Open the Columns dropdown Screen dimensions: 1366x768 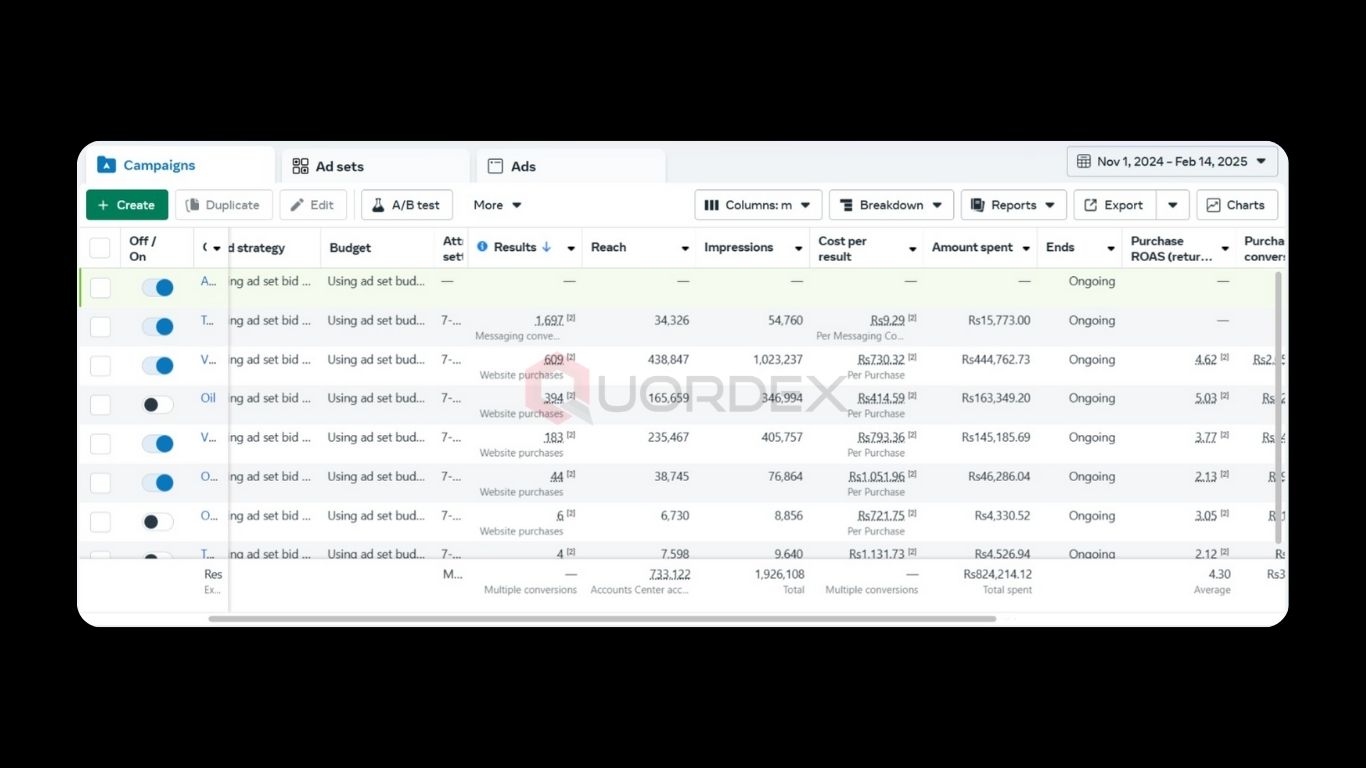(x=758, y=205)
